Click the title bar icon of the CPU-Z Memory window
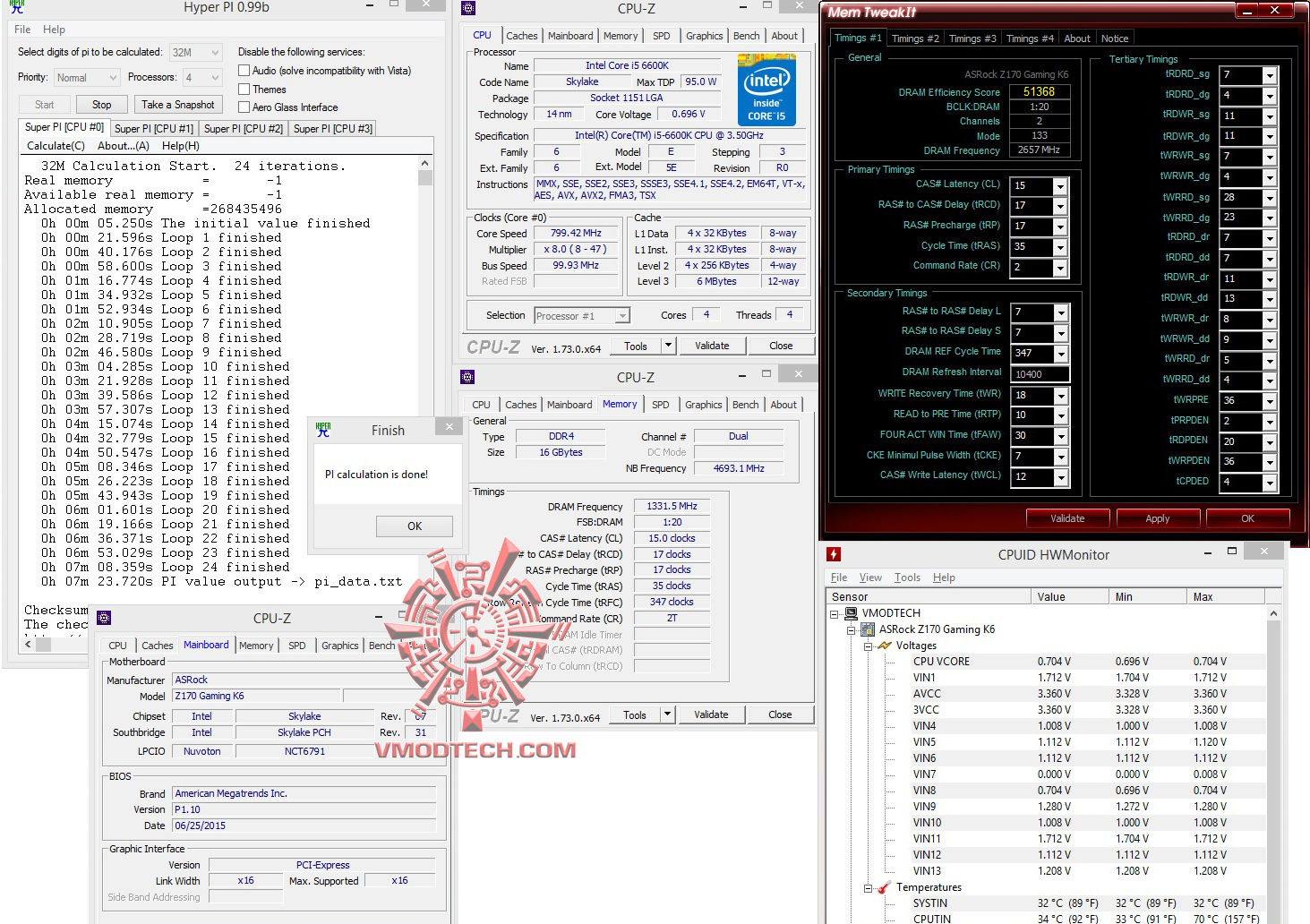The width and height of the screenshot is (1310, 924). coord(467,377)
